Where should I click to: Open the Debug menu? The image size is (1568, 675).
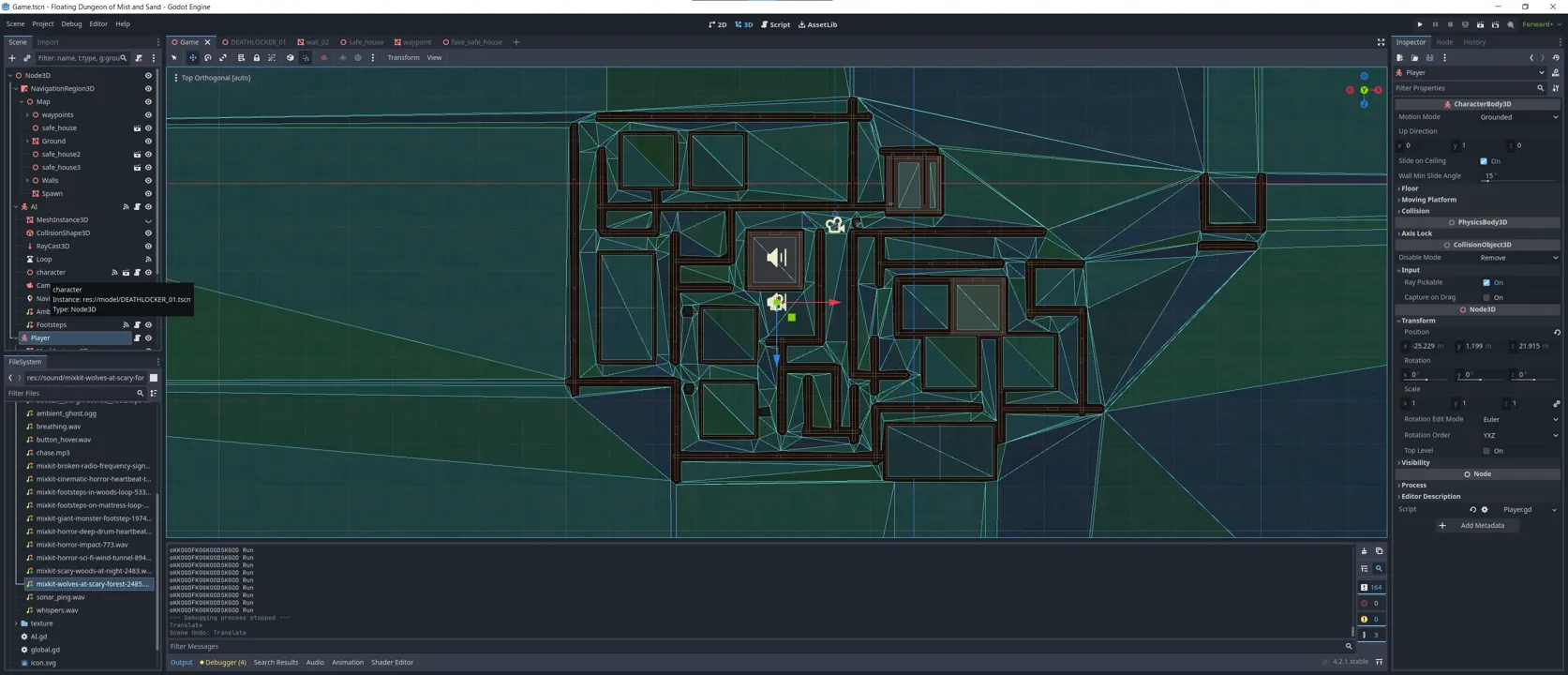click(x=71, y=24)
